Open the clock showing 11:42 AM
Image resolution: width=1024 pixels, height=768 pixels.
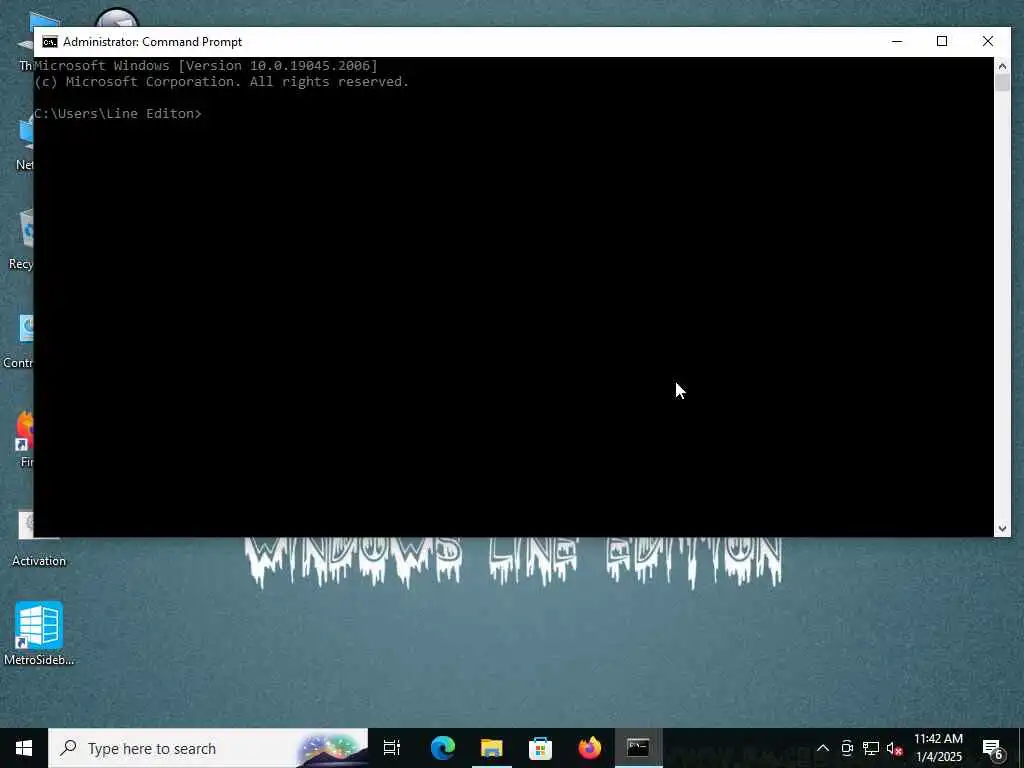tap(938, 748)
